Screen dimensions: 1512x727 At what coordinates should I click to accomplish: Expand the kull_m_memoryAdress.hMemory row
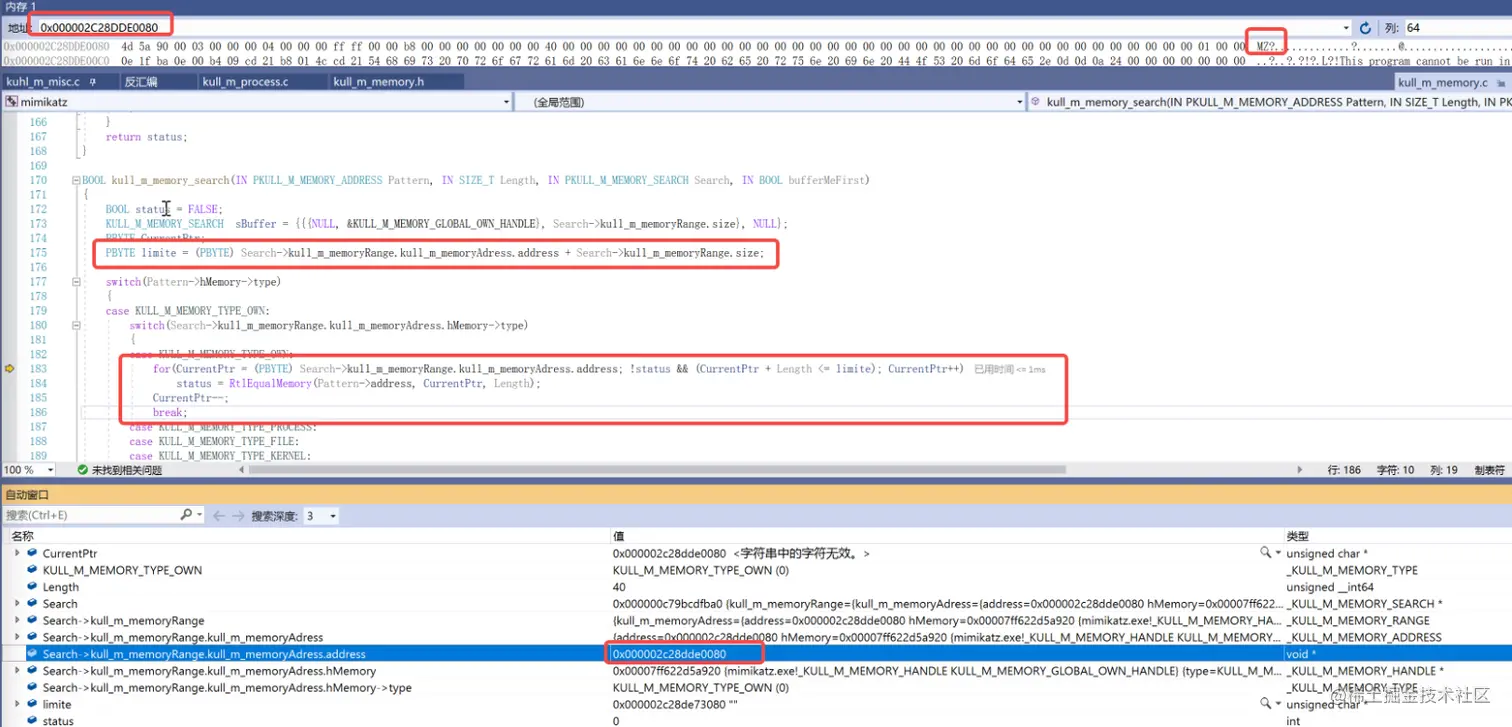click(16, 671)
